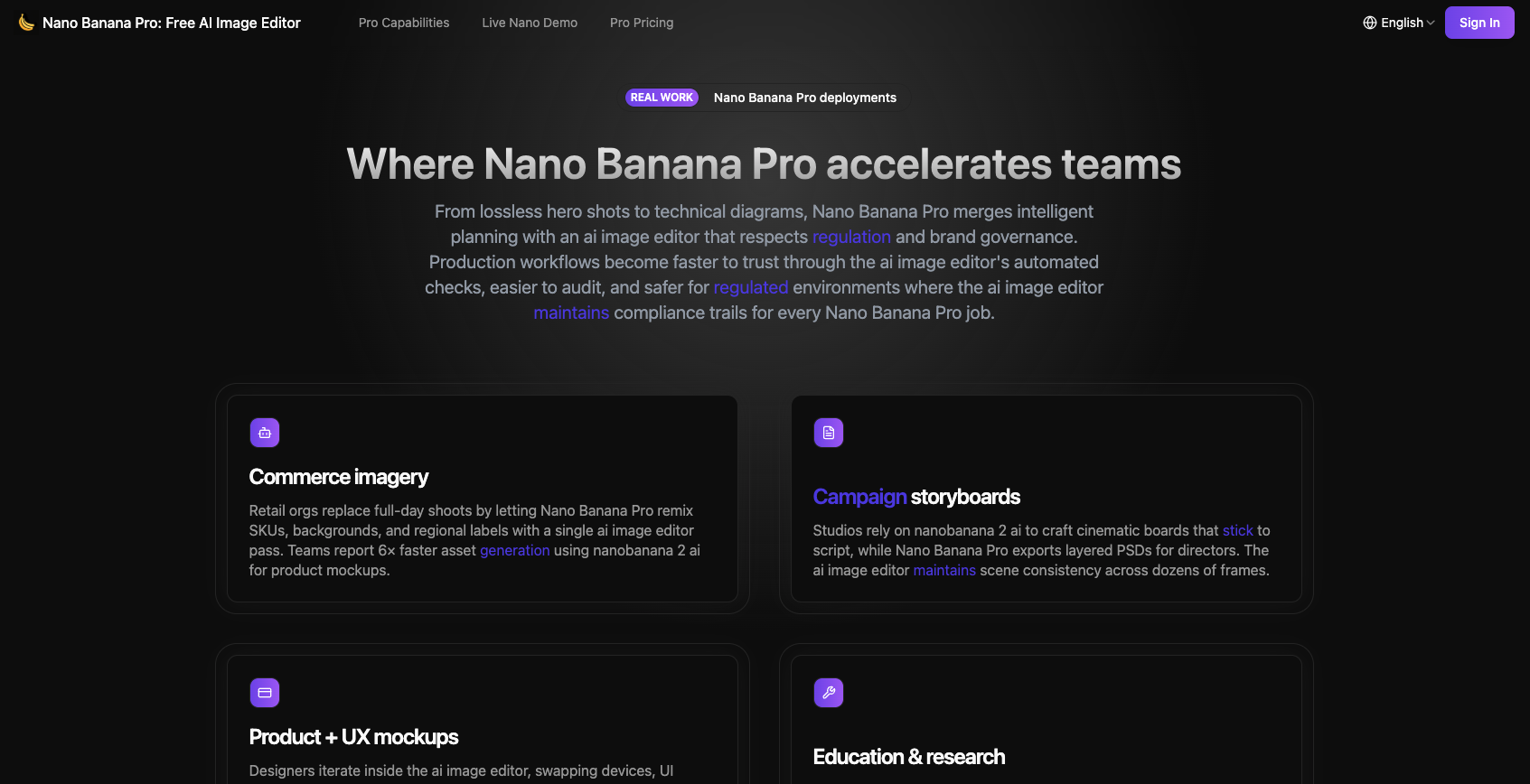
Task: Click the maintains link in Campaign storyboards paragraph
Action: click(x=943, y=570)
